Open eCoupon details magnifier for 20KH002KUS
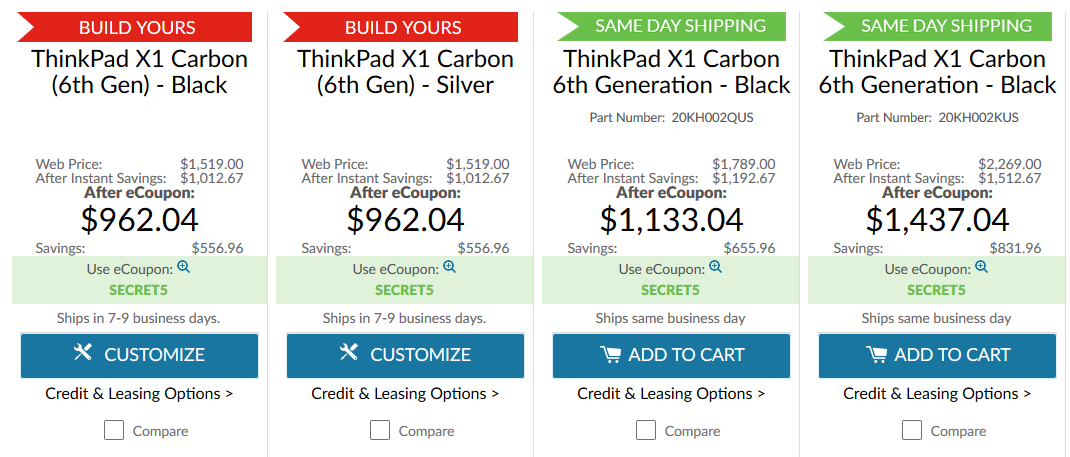Image resolution: width=1070 pixels, height=457 pixels. [x=981, y=267]
